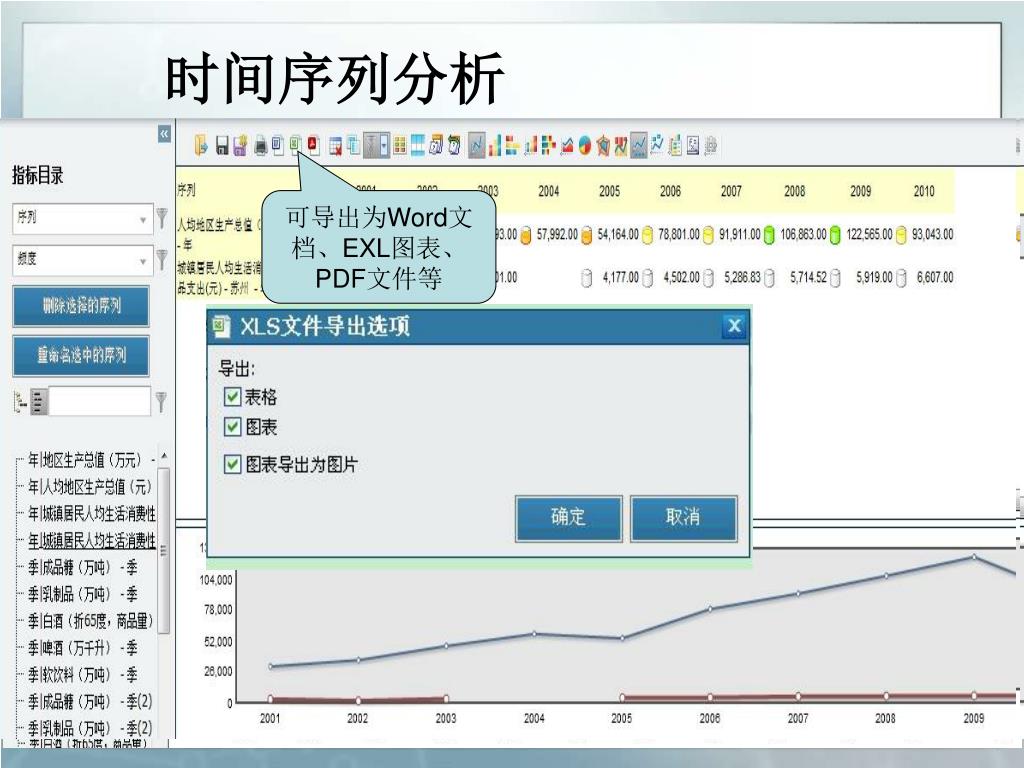
Task: Toggle the 图表 checkbox
Action: click(x=232, y=427)
